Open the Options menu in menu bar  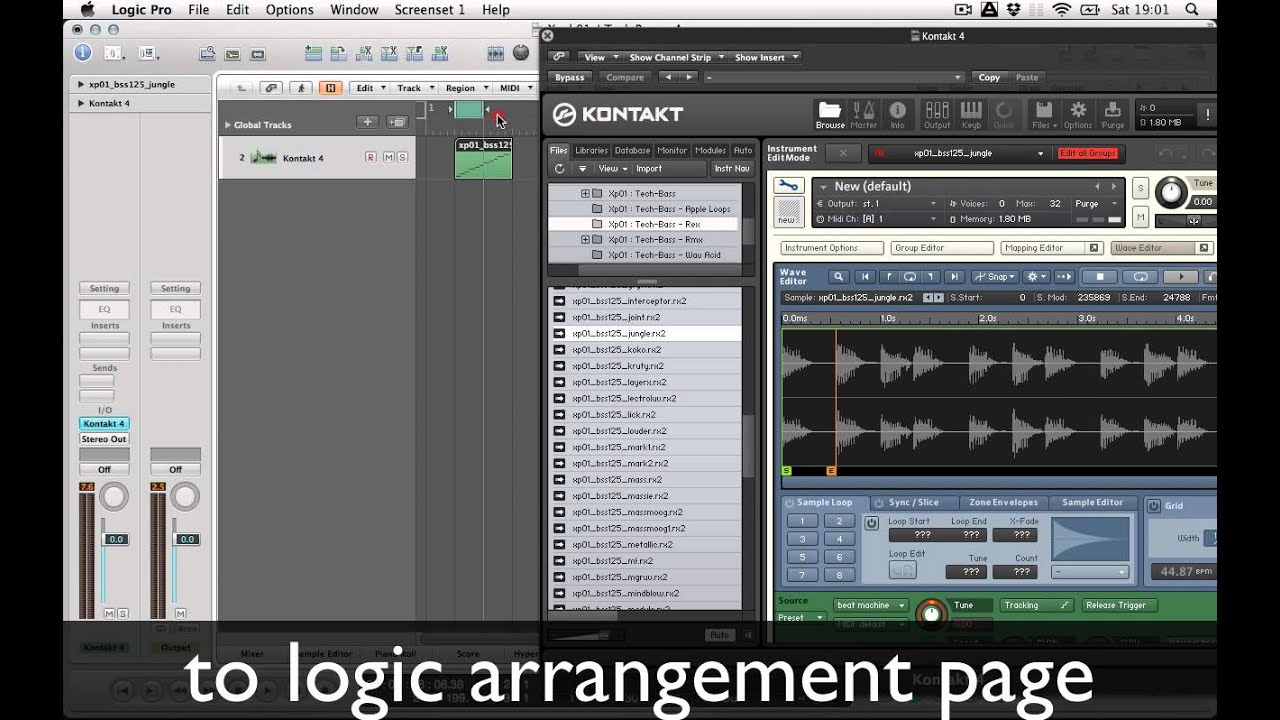tap(290, 10)
